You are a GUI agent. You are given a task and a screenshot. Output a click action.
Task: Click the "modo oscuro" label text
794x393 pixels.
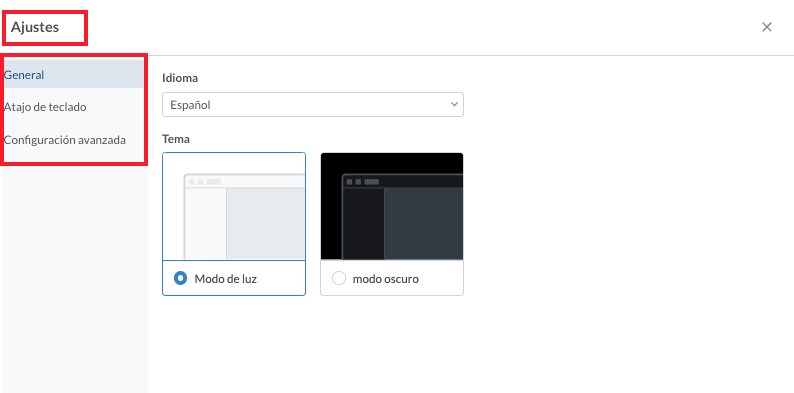(385, 279)
